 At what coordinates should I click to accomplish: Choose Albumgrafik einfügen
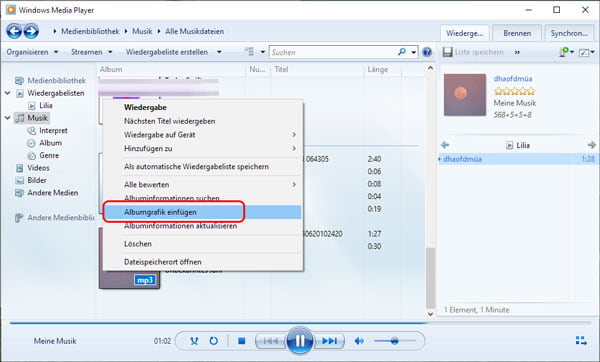point(203,212)
